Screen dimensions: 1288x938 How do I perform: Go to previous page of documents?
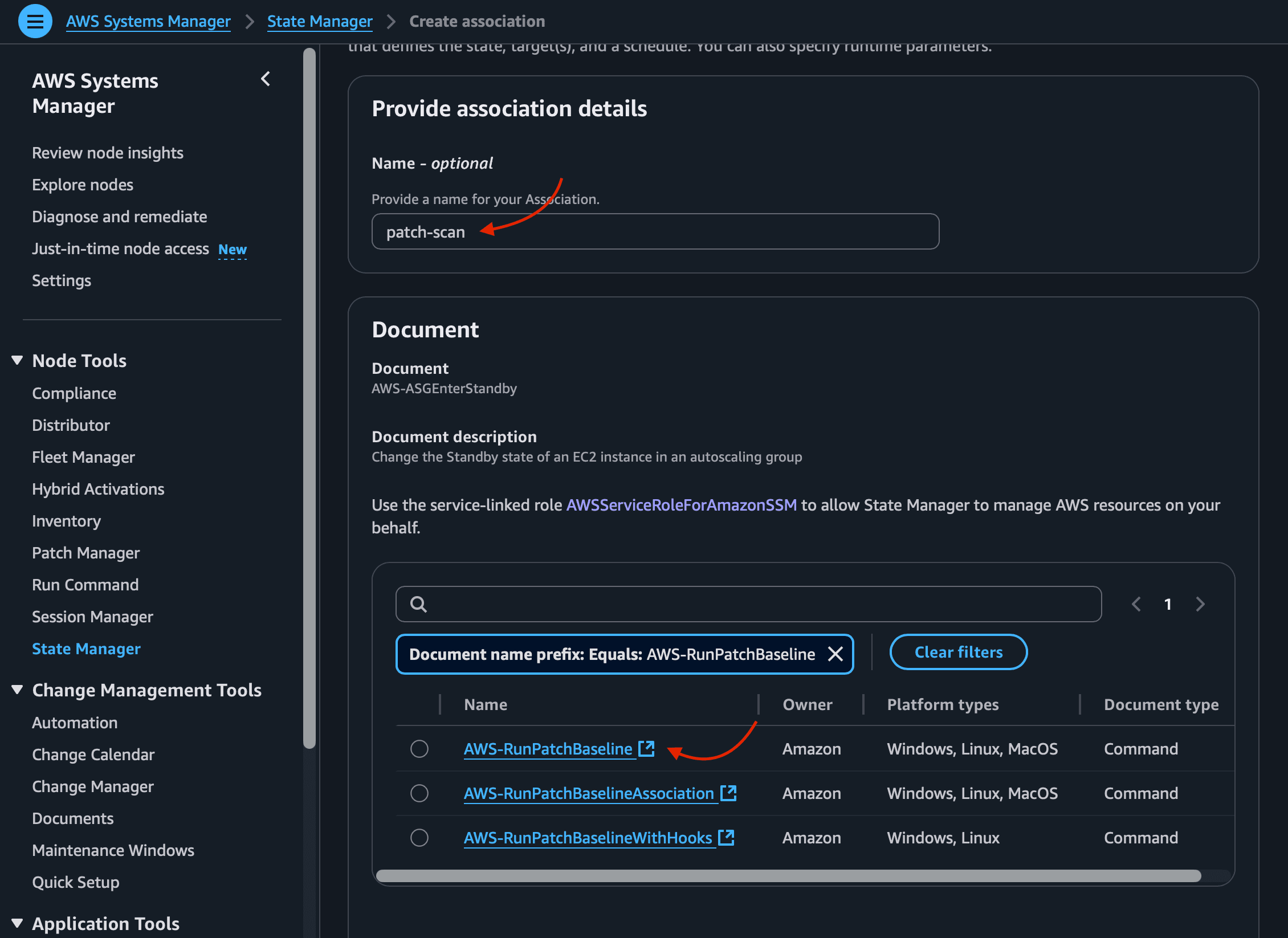tap(1136, 604)
